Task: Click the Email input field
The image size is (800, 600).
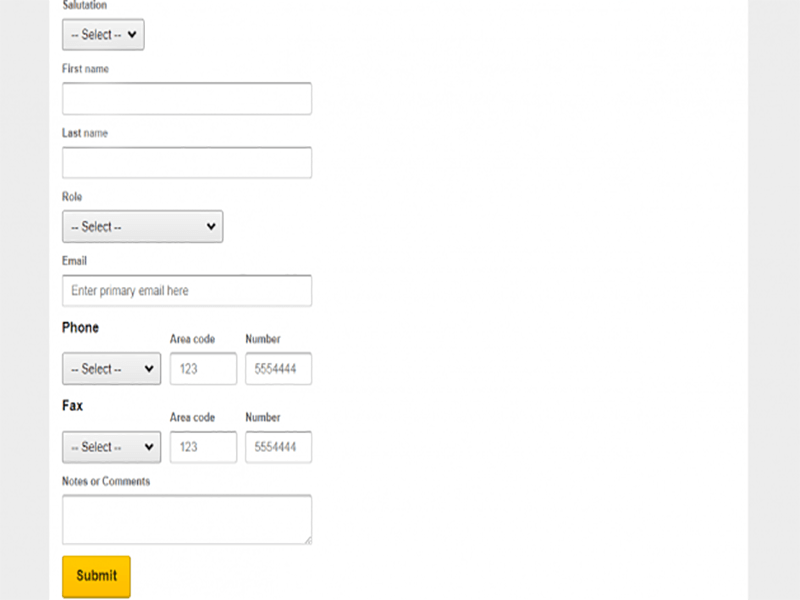Action: click(x=187, y=291)
